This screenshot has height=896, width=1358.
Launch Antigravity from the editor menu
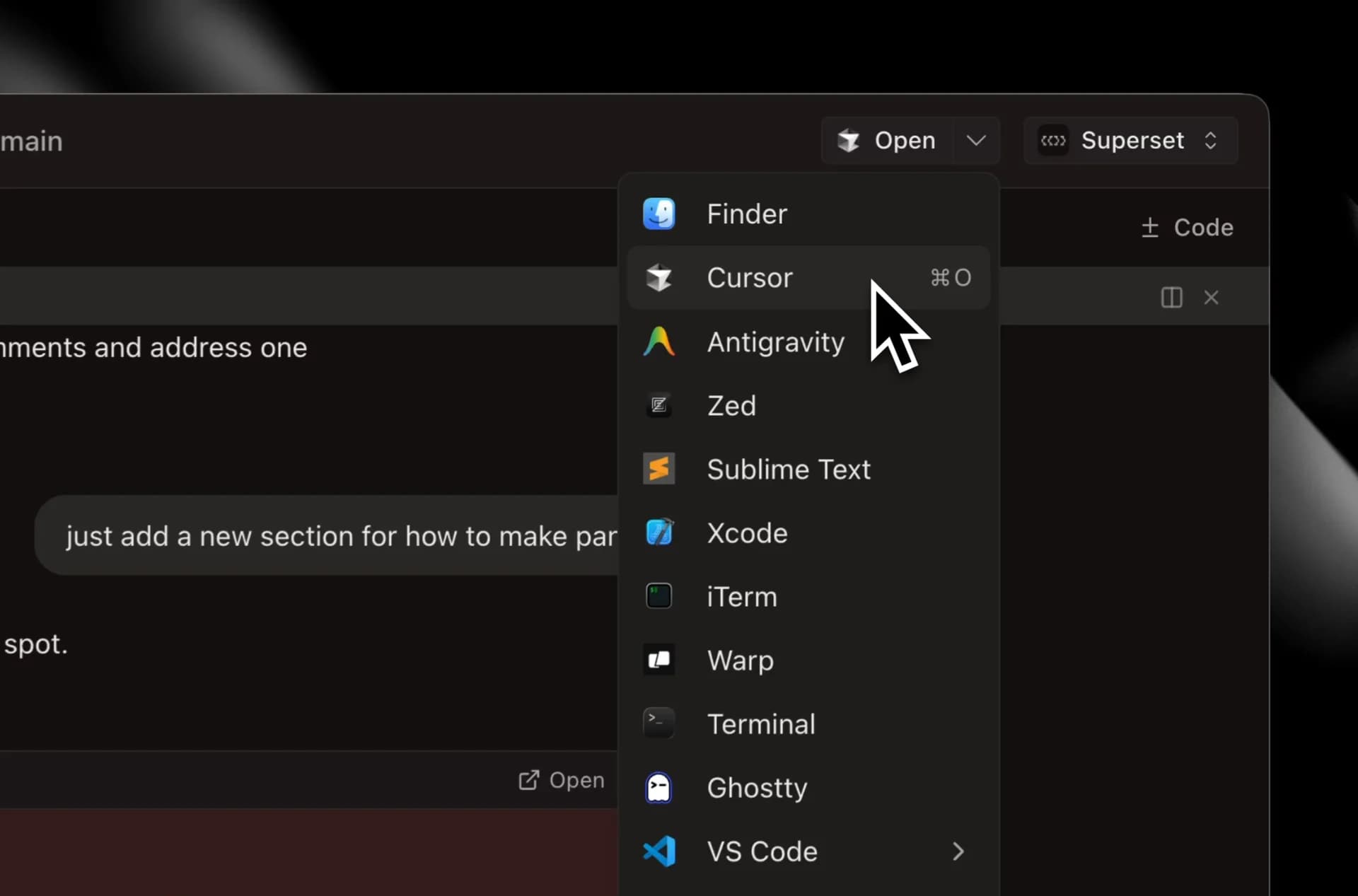tap(774, 342)
